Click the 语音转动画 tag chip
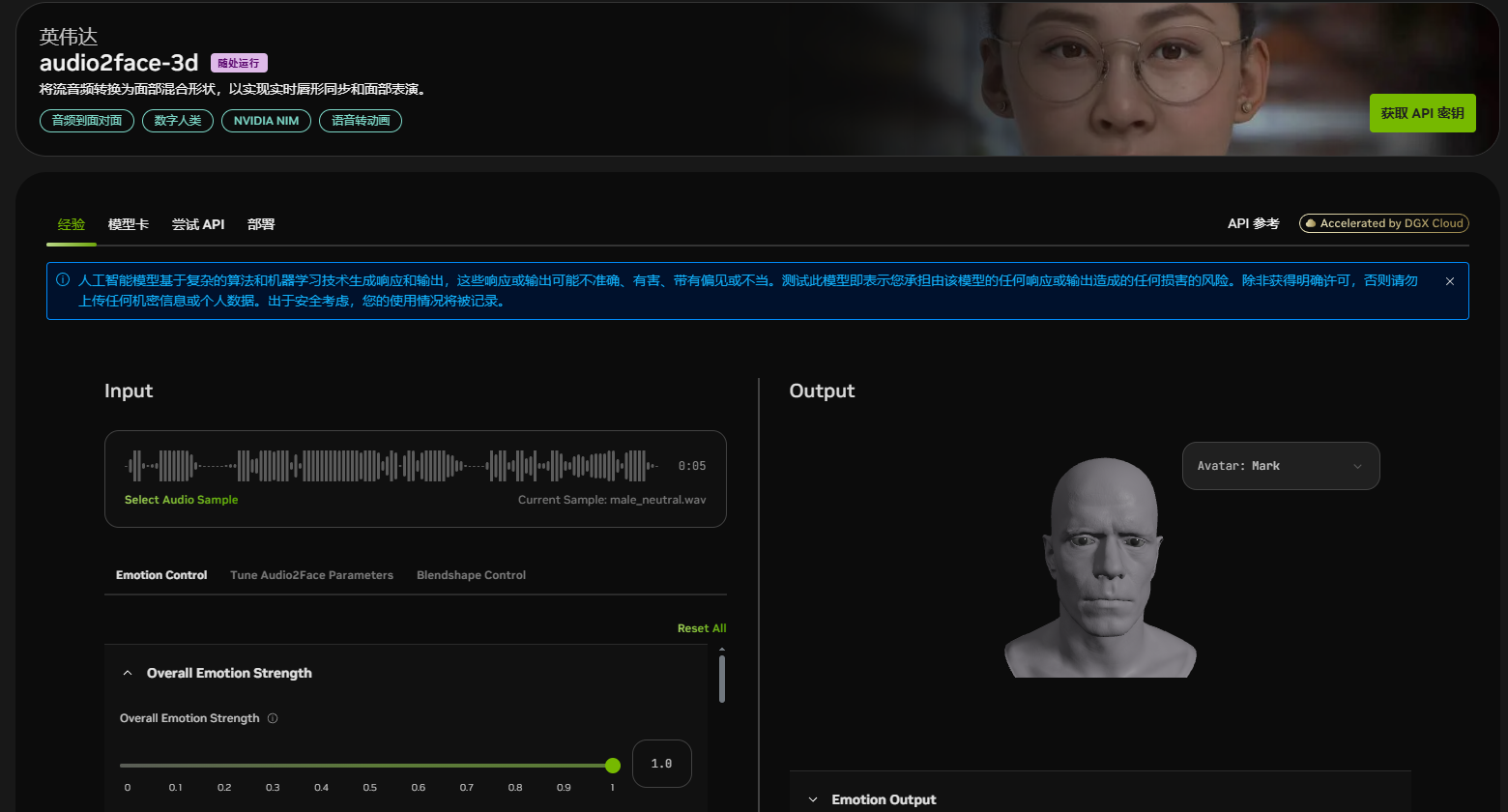This screenshot has height=812, width=1508. pyautogui.click(x=360, y=121)
